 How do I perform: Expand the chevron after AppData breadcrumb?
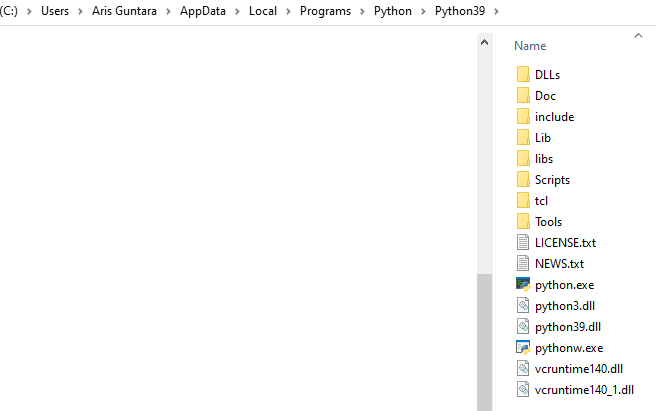point(237,11)
